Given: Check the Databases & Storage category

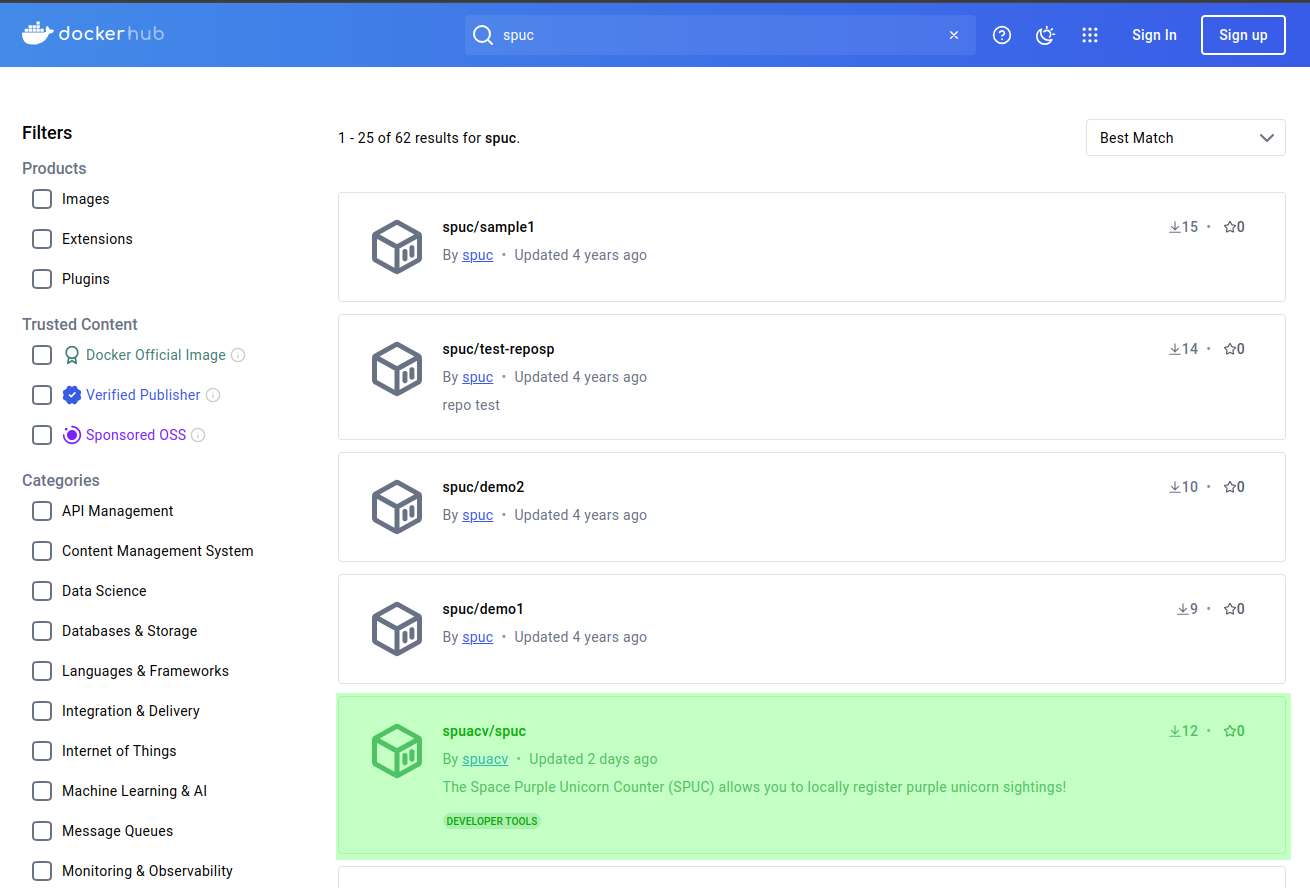Looking at the screenshot, I should 42,631.
